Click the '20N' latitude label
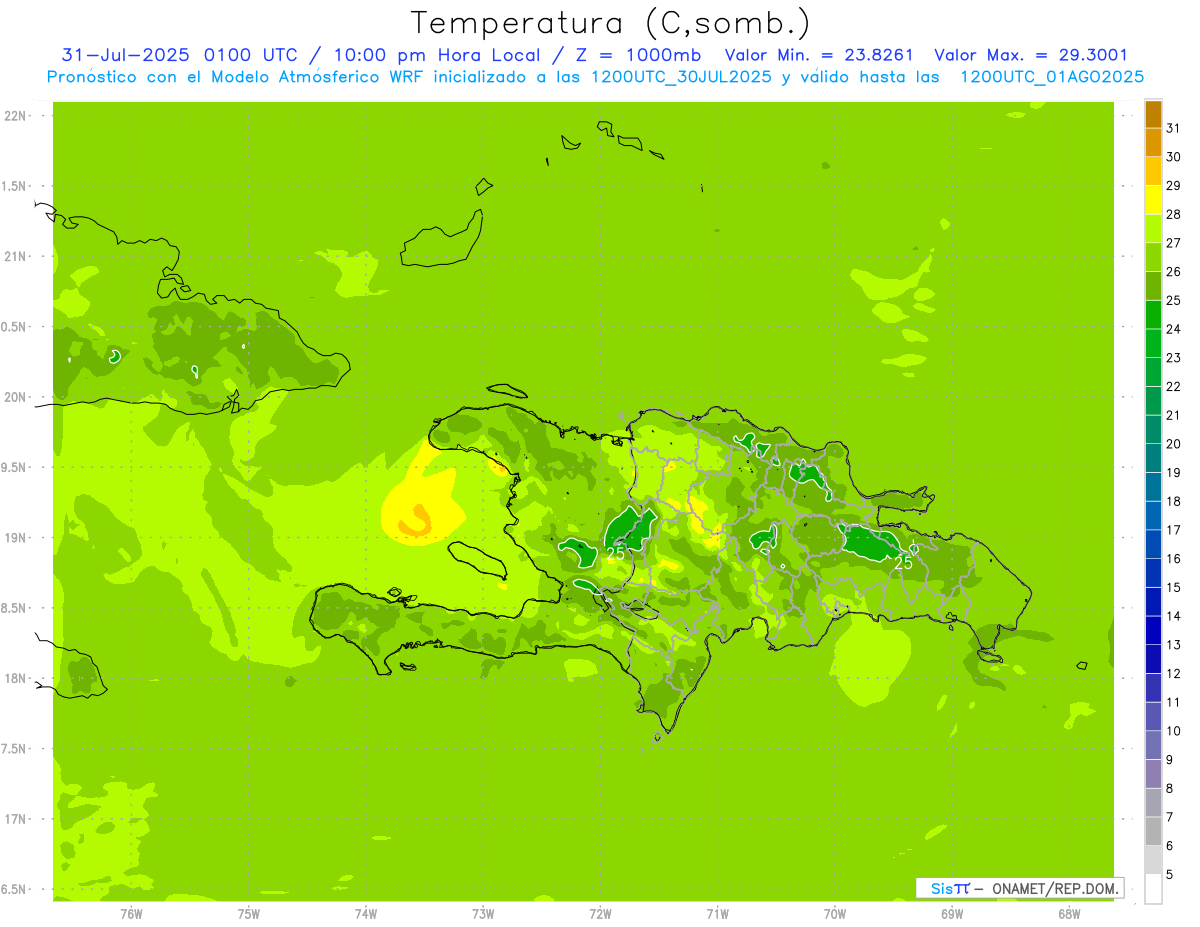The width and height of the screenshot is (1200, 927). click(x=14, y=397)
